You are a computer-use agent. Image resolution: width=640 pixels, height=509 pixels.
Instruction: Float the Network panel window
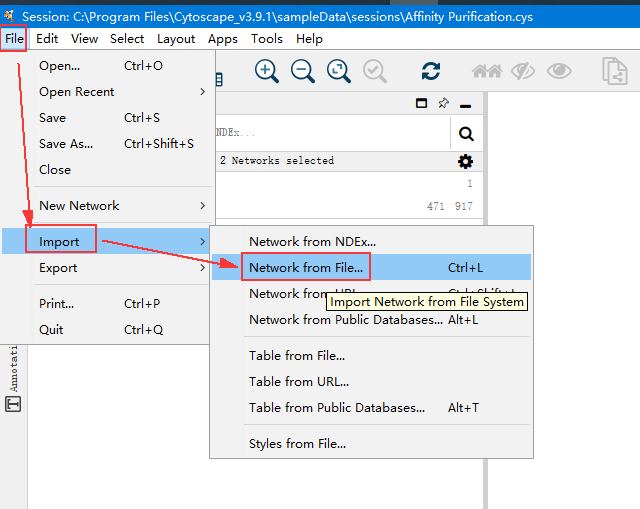pos(422,104)
